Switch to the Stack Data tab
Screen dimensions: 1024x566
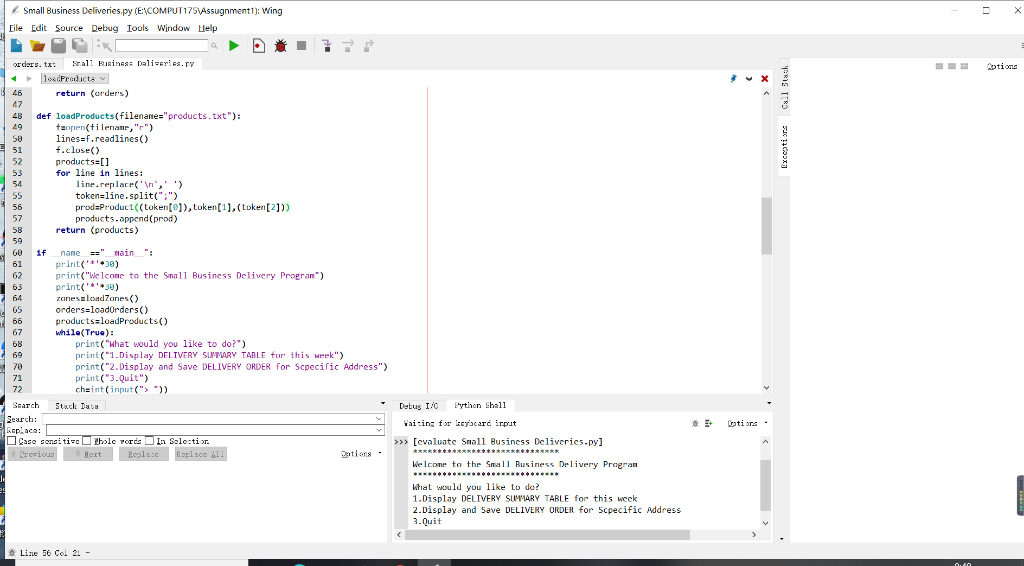coord(76,406)
